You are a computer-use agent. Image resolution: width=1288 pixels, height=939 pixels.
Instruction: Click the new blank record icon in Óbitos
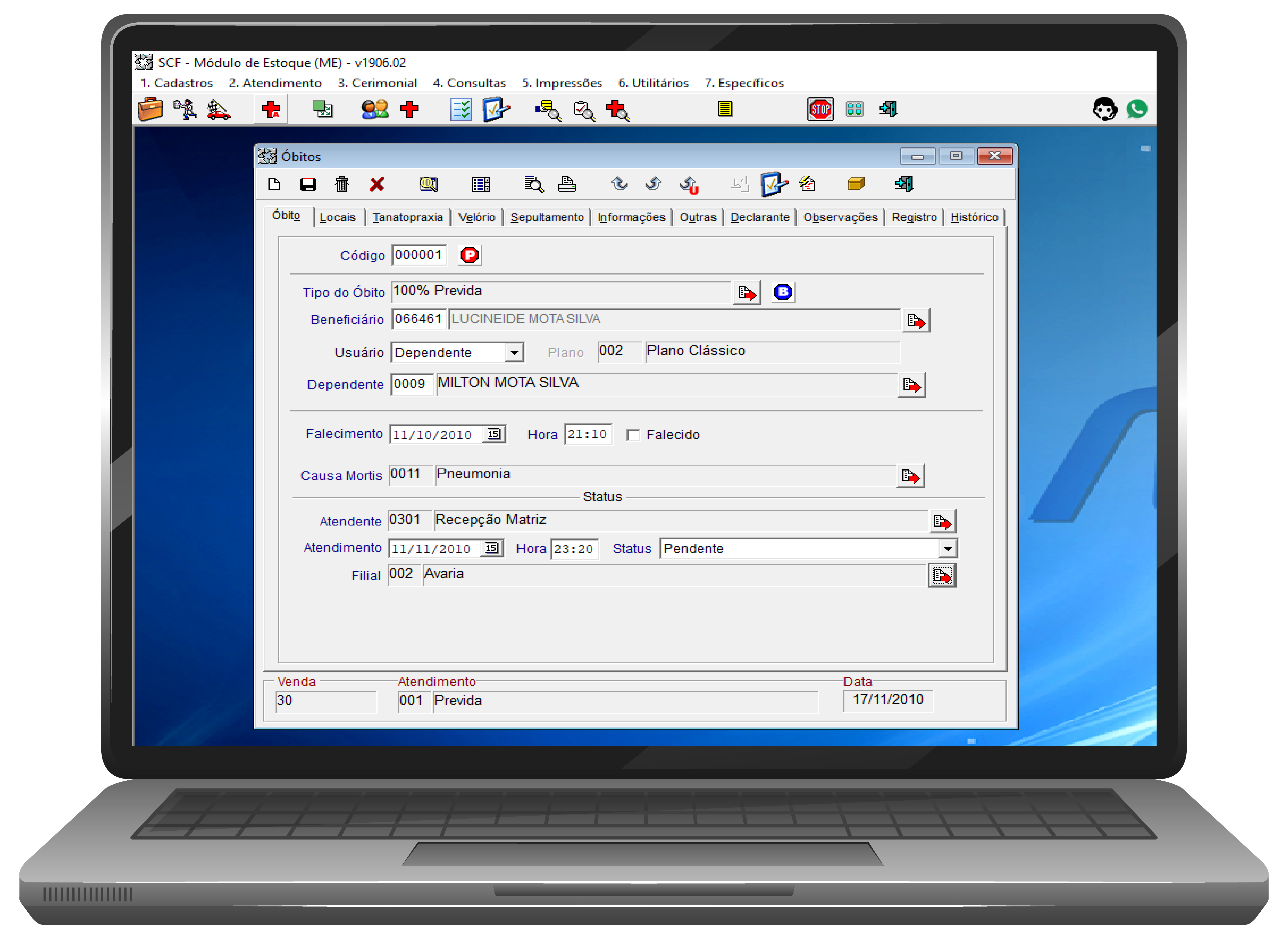(274, 184)
